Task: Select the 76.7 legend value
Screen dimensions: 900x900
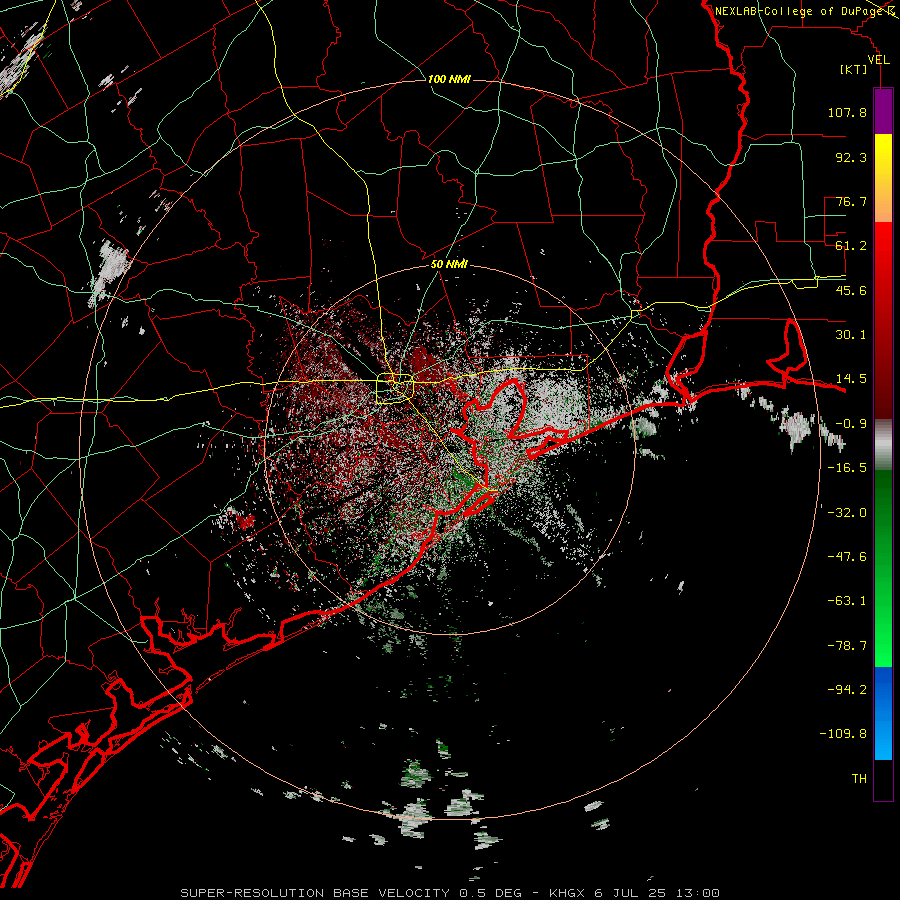Action: point(851,201)
